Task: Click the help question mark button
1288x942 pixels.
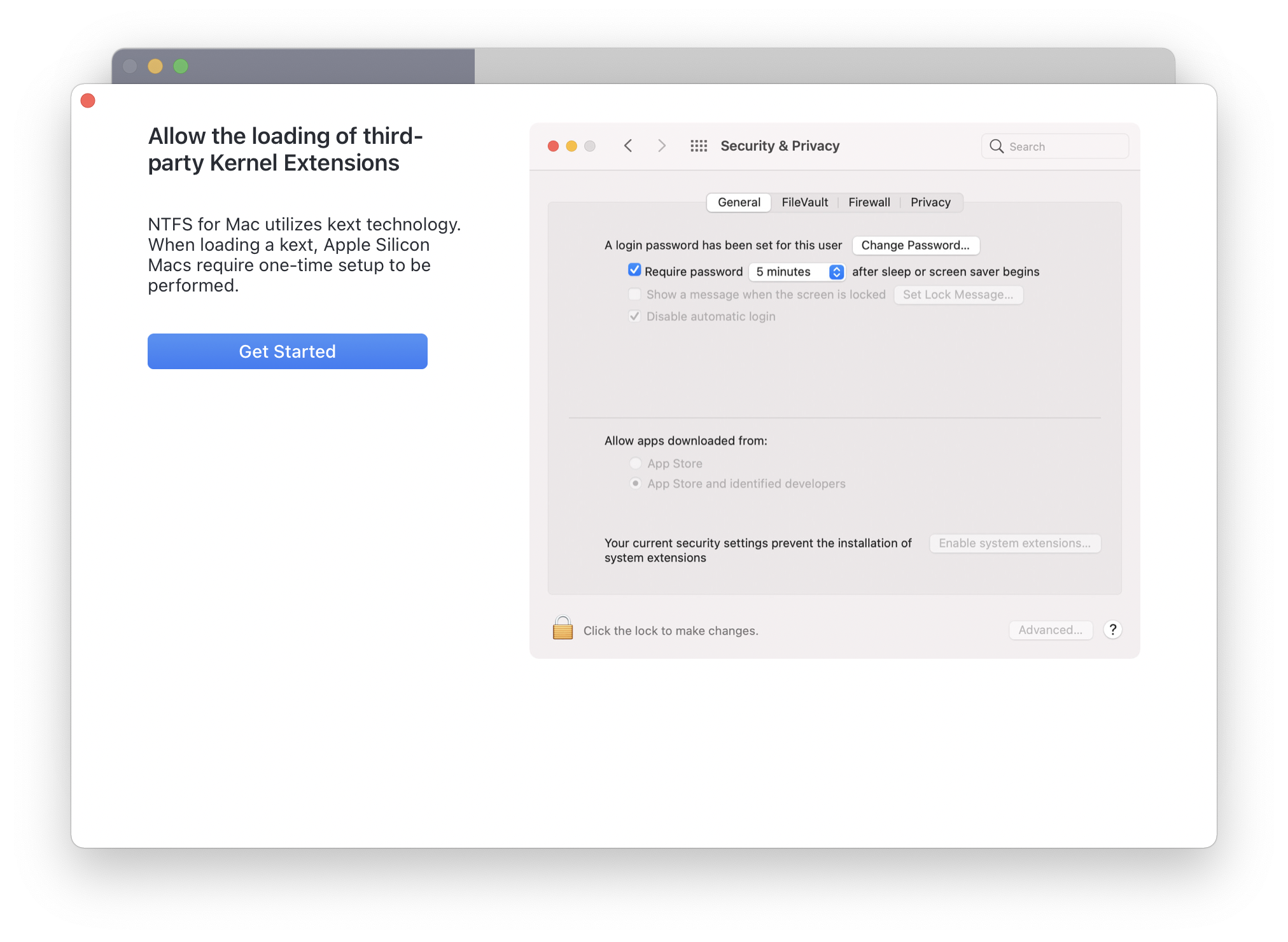Action: [x=1112, y=629]
